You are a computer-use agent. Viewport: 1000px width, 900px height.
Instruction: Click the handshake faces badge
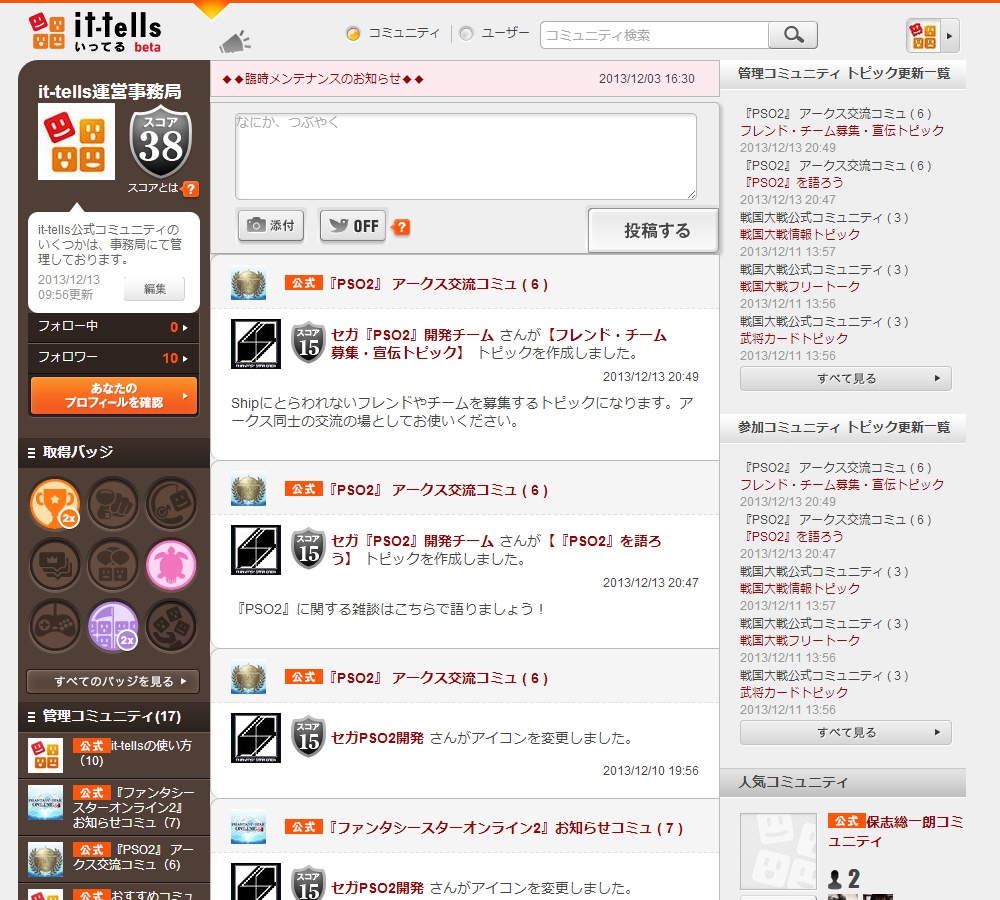[x=171, y=626]
